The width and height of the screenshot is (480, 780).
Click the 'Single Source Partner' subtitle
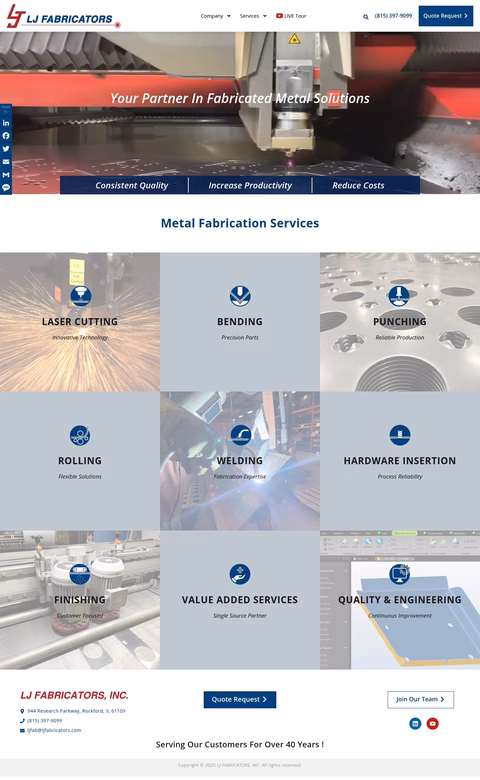click(x=240, y=615)
